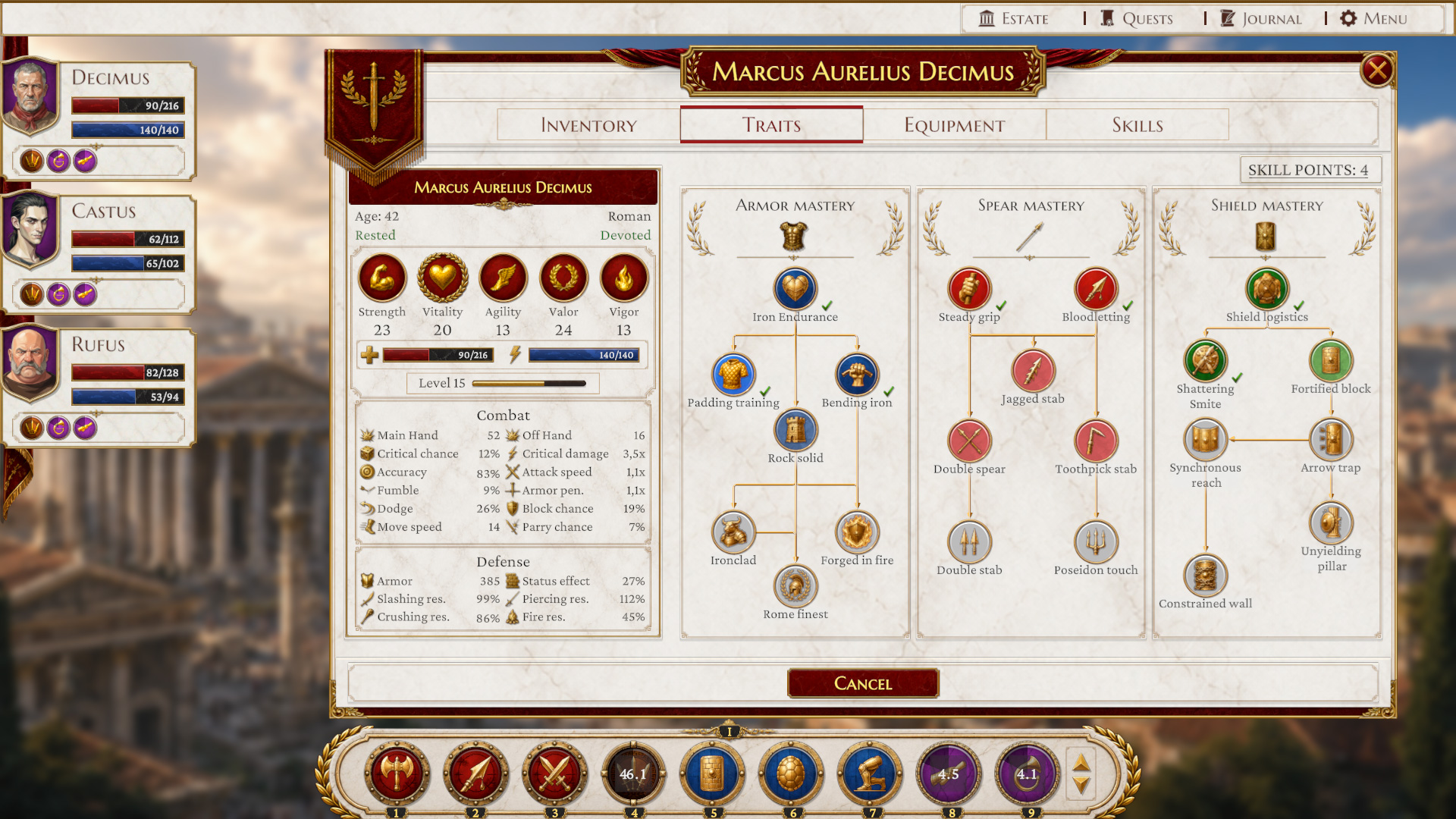1456x819 pixels.
Task: Pick the Unyielding pillar skill node
Action: [1331, 523]
